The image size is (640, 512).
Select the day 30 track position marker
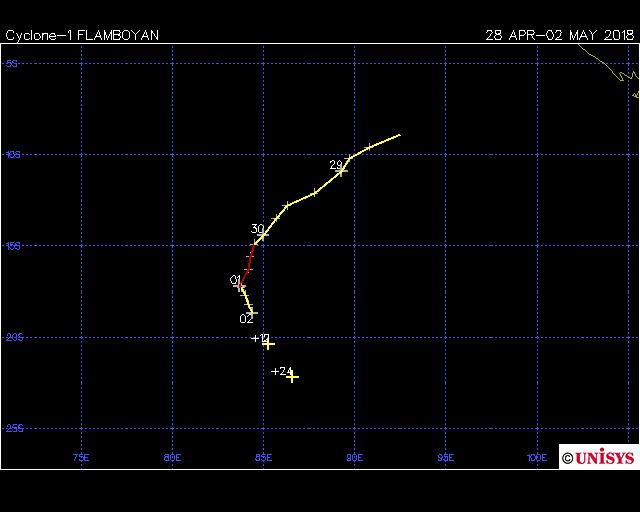[263, 234]
